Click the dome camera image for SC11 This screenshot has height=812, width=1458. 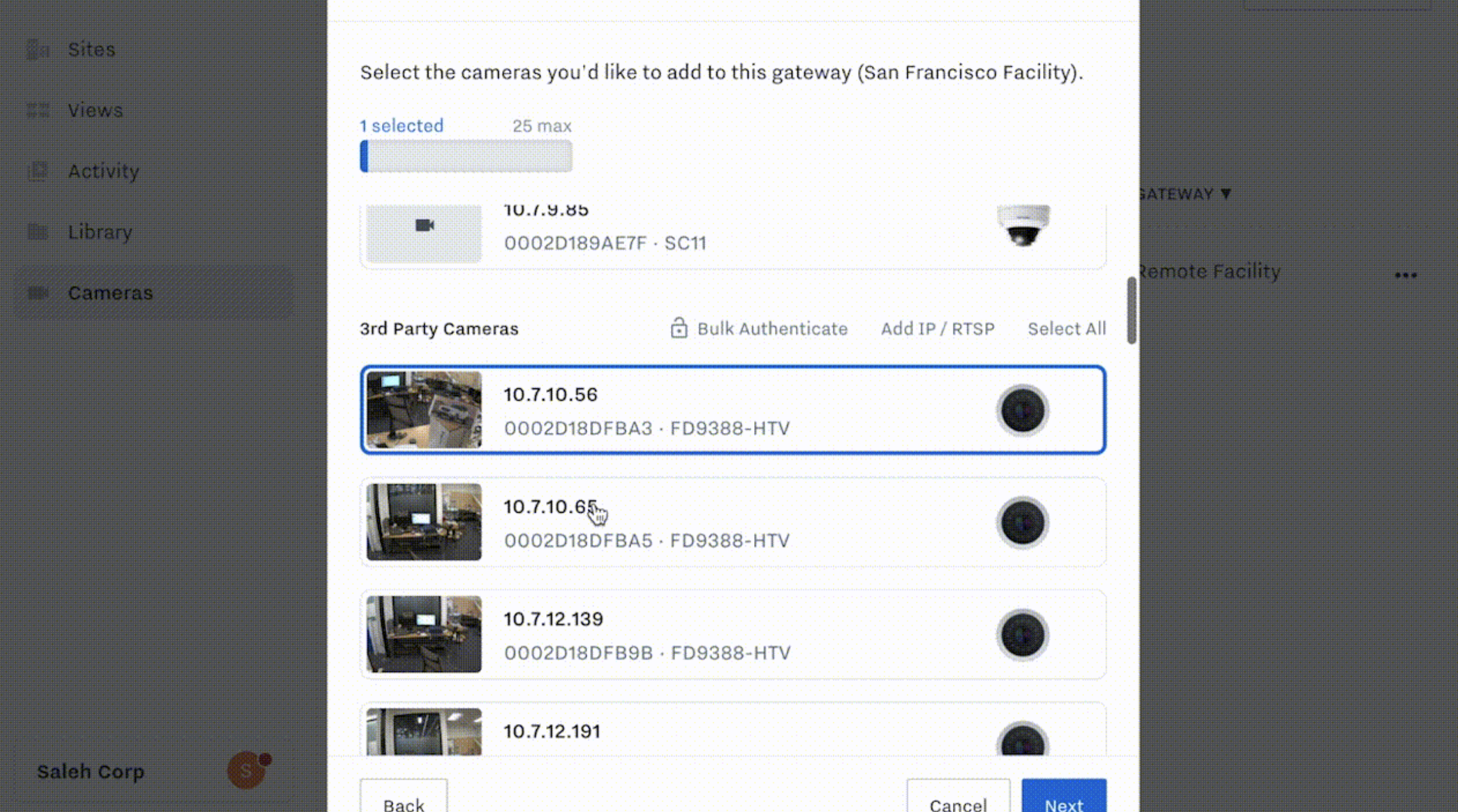[x=1023, y=226]
